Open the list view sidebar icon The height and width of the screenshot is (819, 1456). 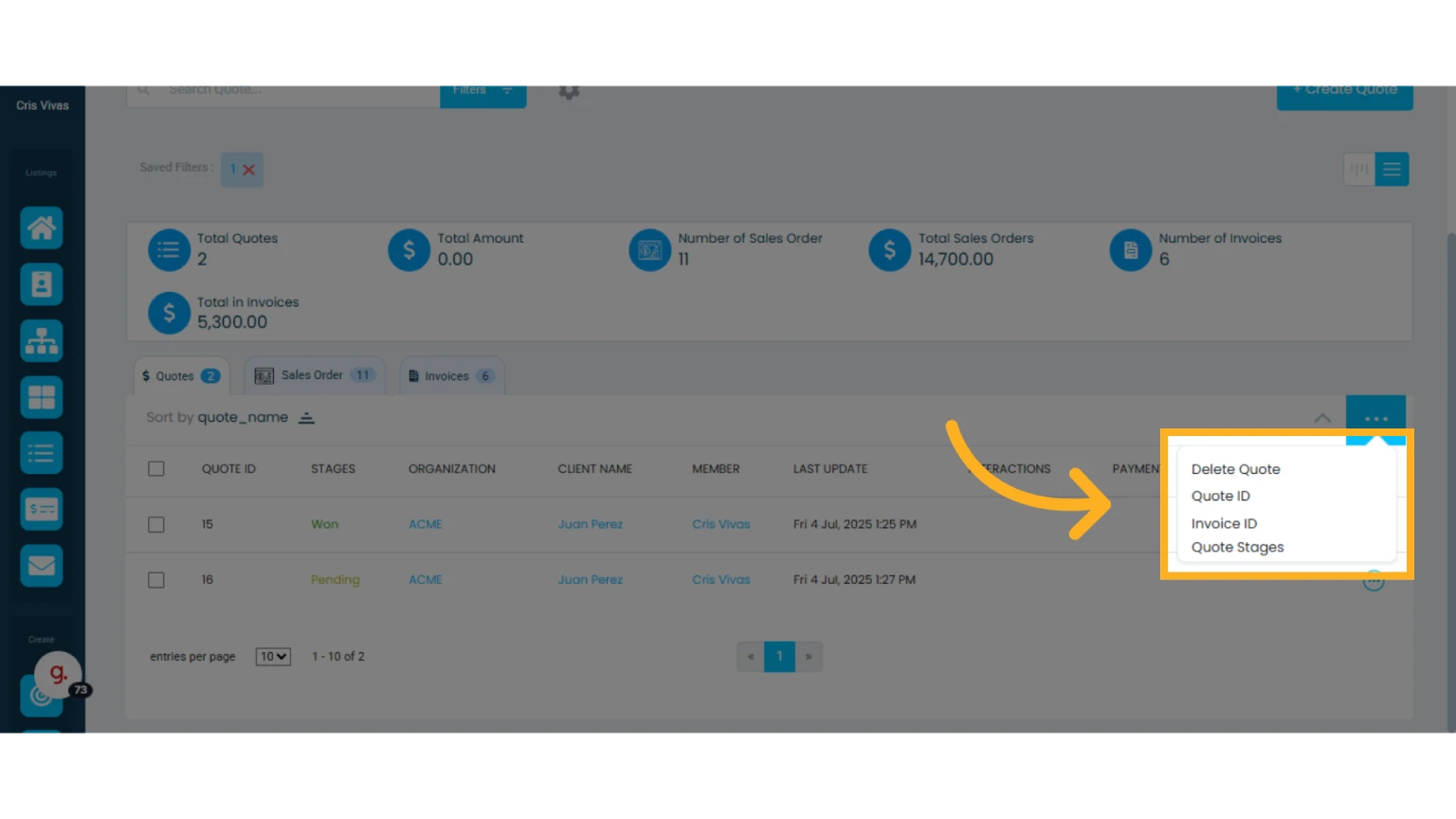(x=42, y=453)
